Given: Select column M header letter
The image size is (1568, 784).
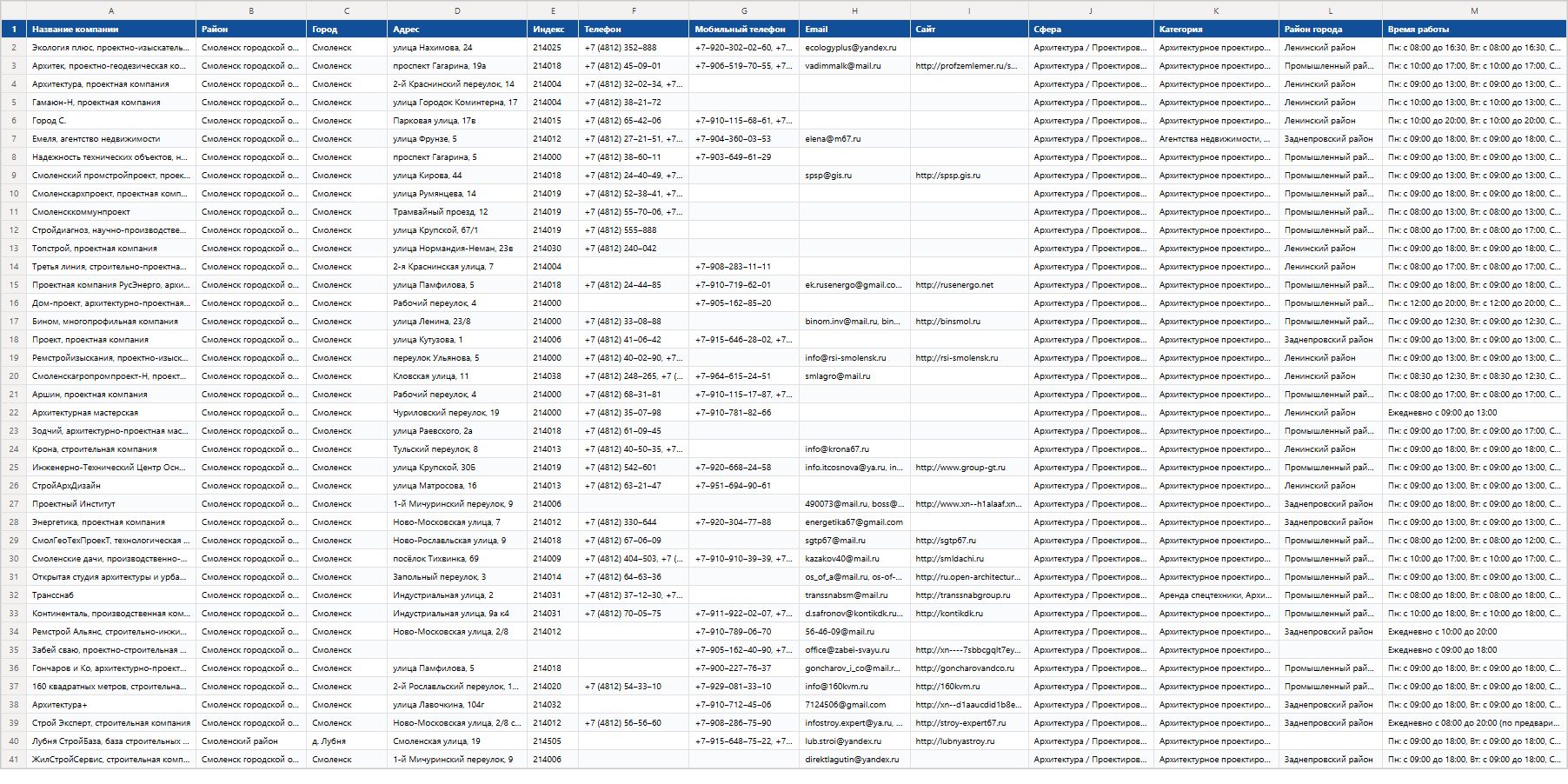Looking at the screenshot, I should 1474,10.
